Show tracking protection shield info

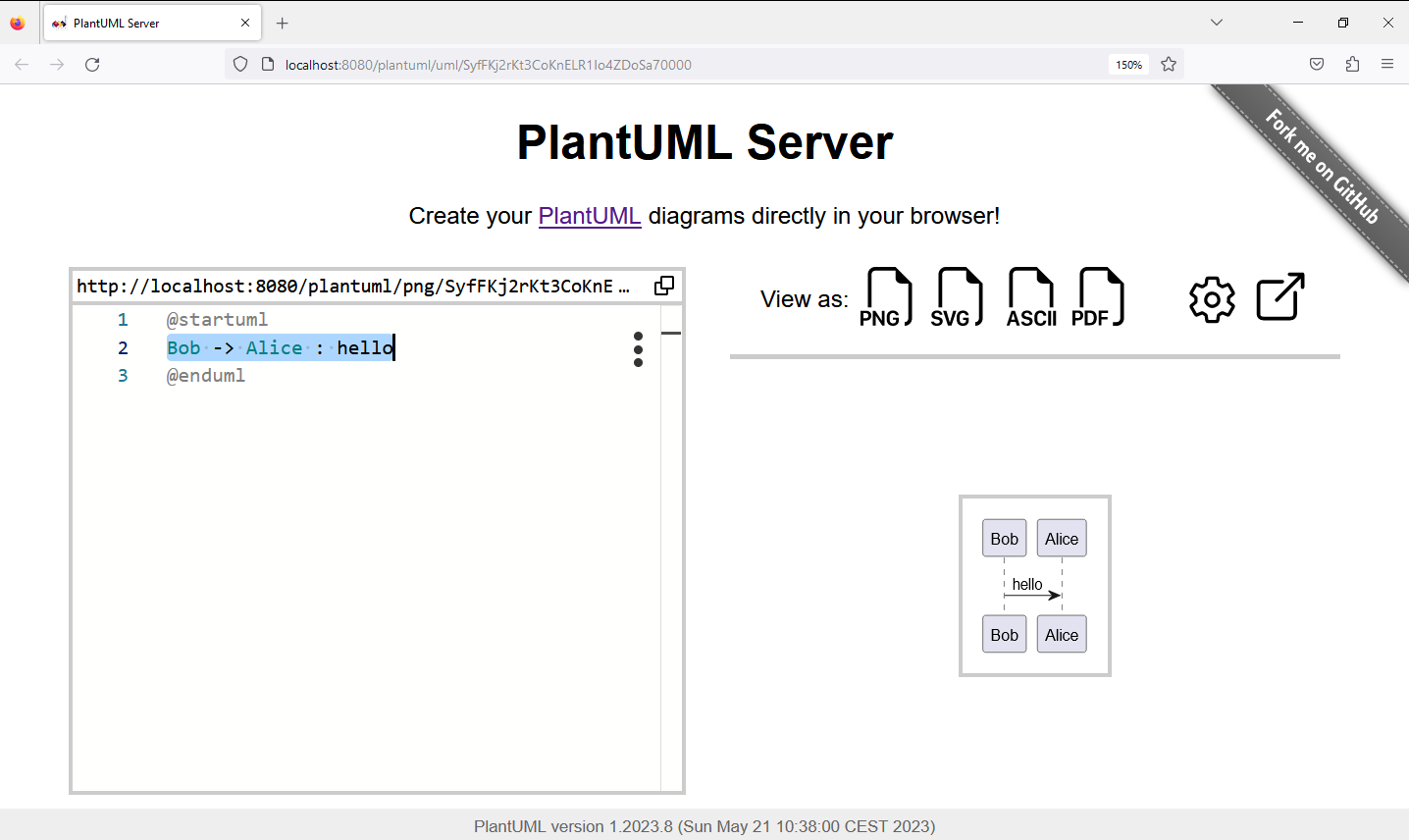(x=240, y=65)
